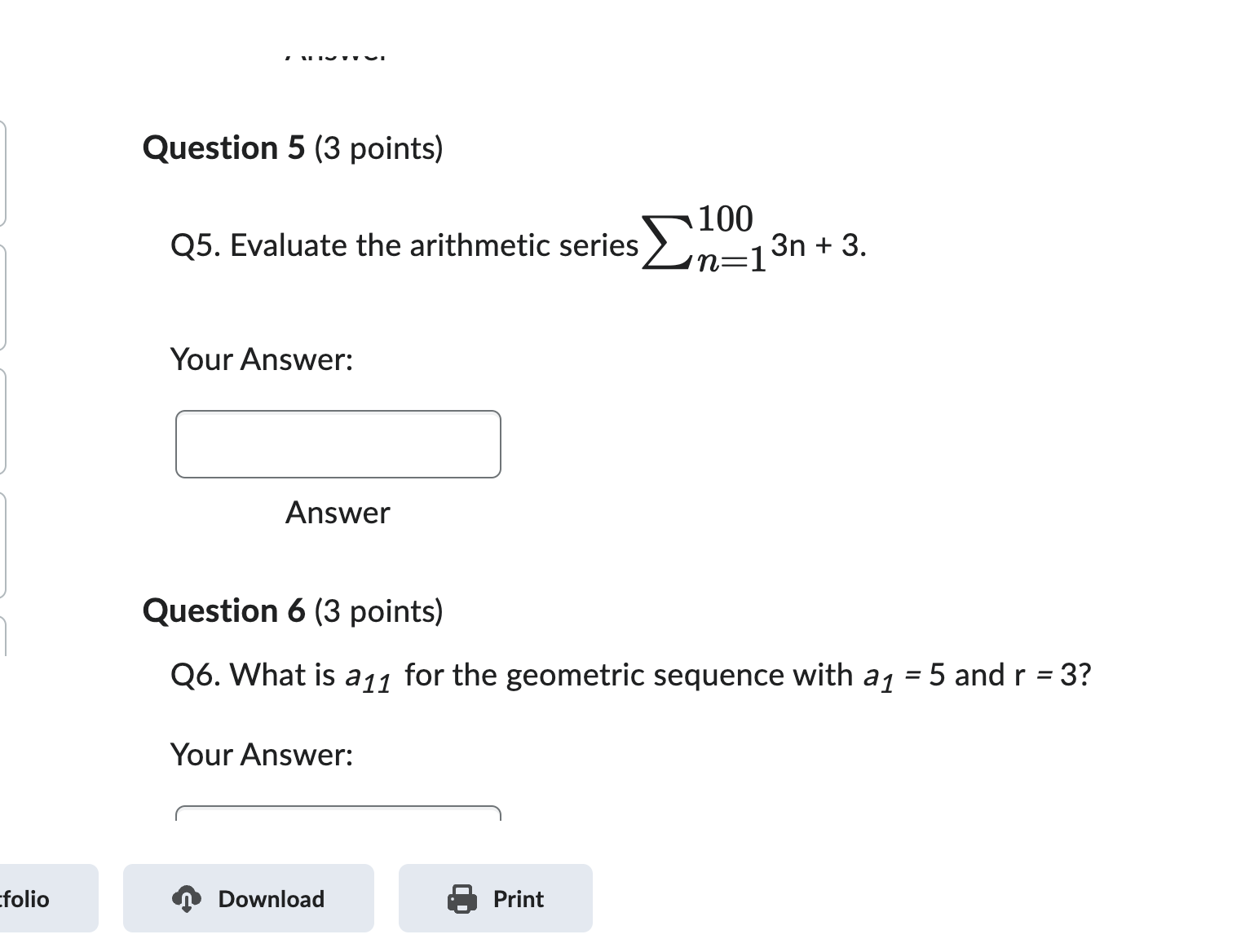Viewport: 1241px width, 952px height.
Task: Click the Your Answer label under Question 5
Action: (x=261, y=359)
